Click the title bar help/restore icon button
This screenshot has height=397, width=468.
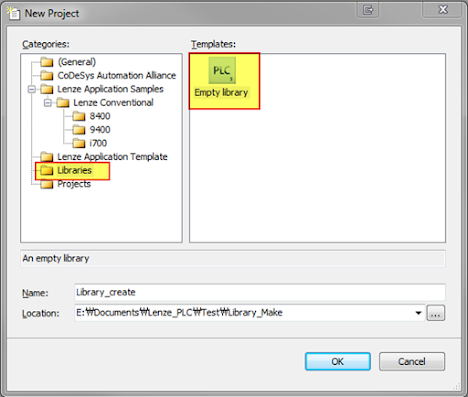(368, 10)
